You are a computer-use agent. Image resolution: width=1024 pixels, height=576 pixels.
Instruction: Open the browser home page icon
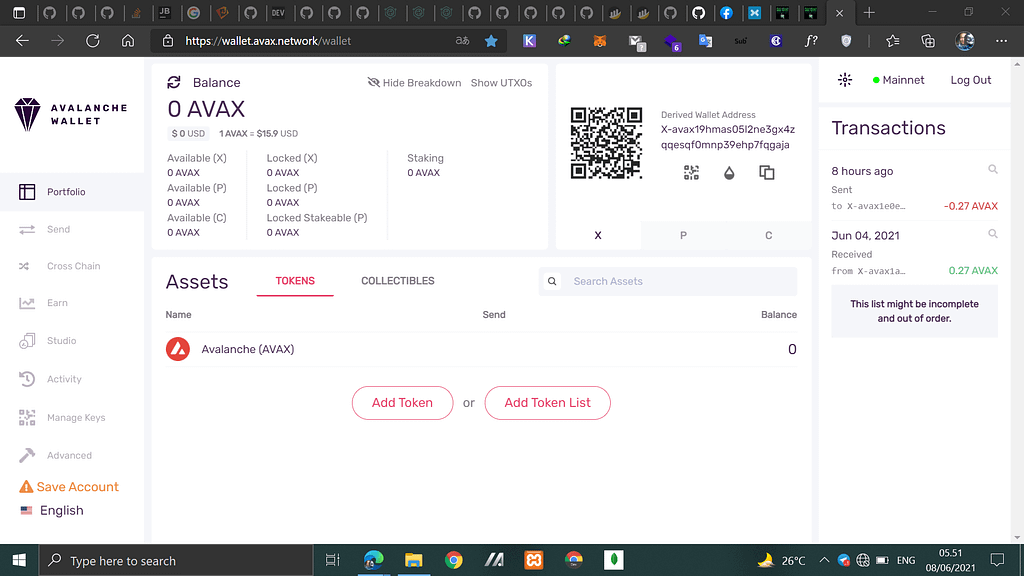coord(128,40)
